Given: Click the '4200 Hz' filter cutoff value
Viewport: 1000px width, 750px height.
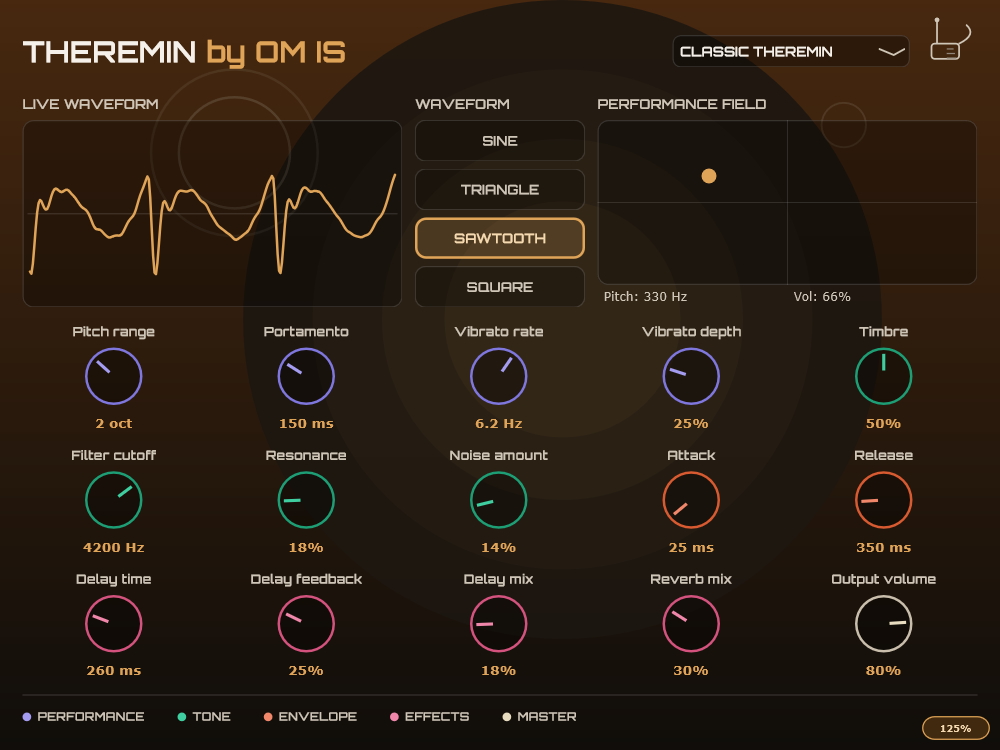Looking at the screenshot, I should coord(114,547).
